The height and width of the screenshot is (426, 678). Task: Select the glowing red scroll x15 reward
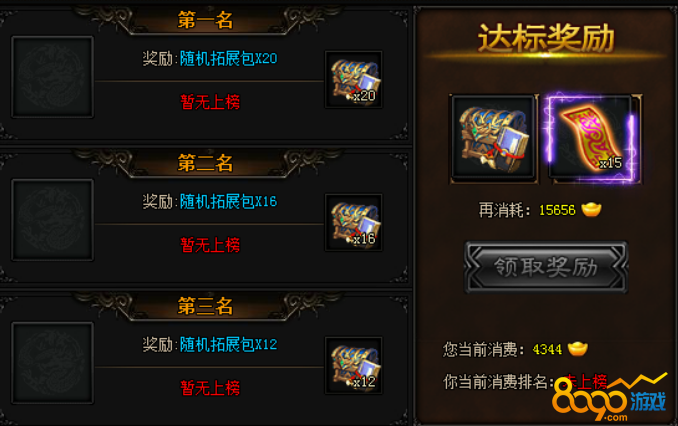click(593, 138)
